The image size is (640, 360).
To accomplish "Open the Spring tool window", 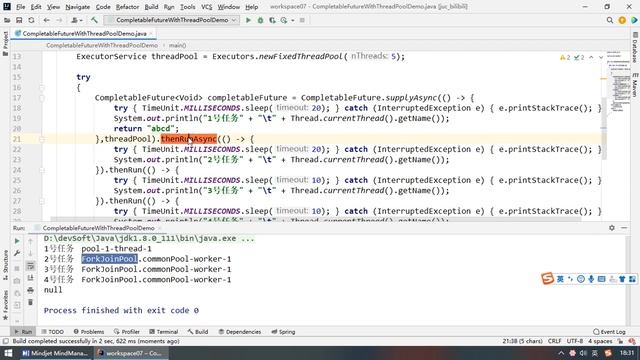I will [283, 332].
